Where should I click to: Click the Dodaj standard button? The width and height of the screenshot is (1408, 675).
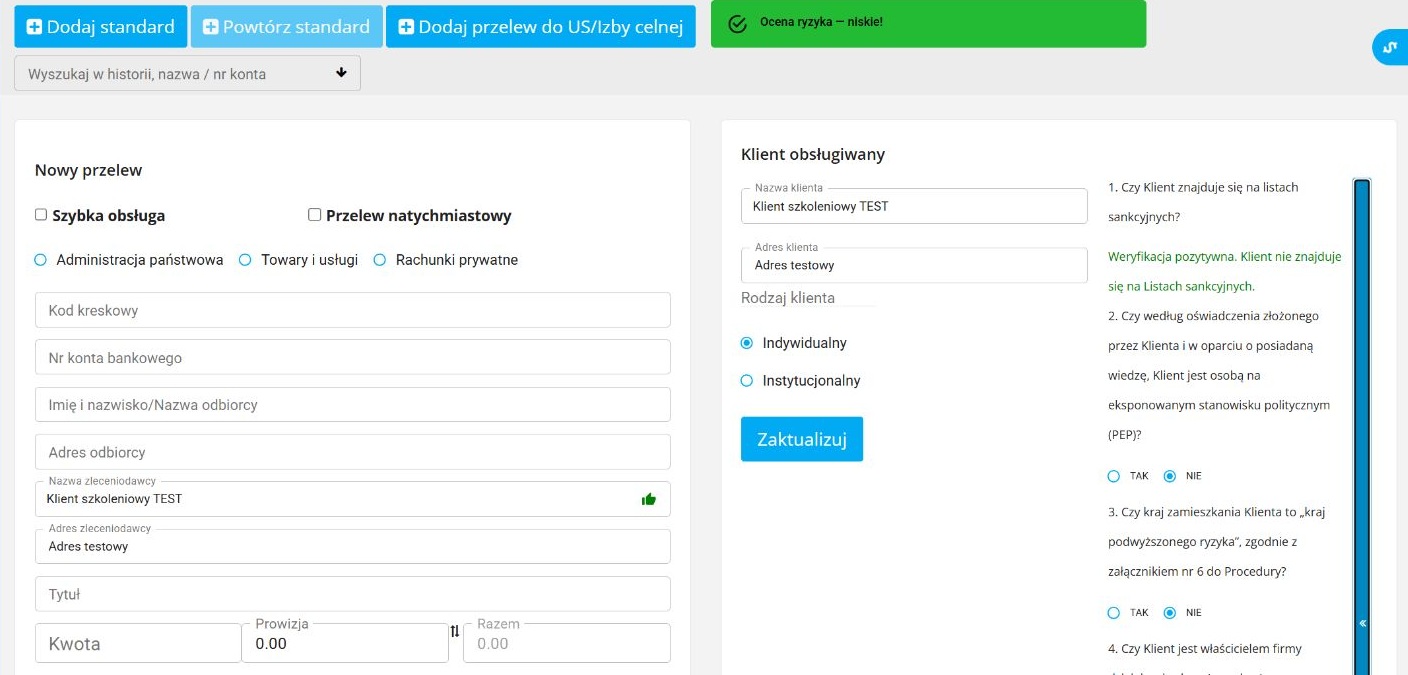click(x=100, y=27)
